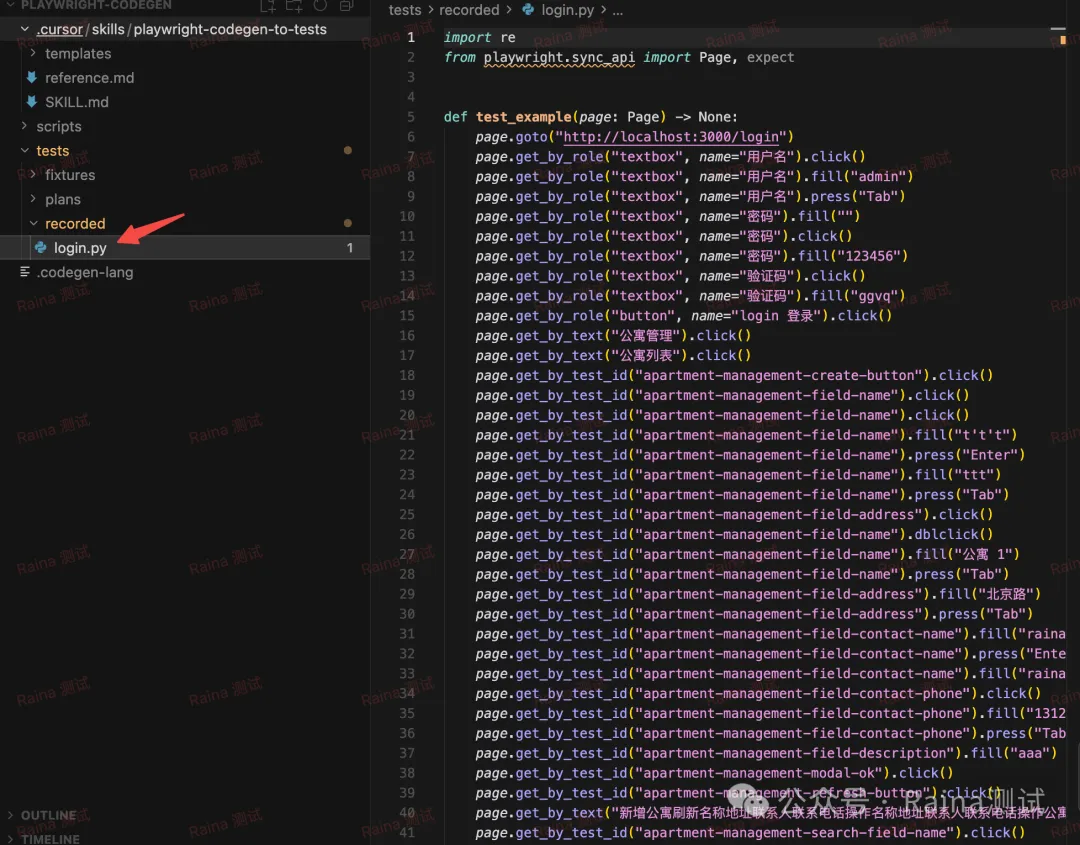Collapse the recorded folder

pos(33,223)
